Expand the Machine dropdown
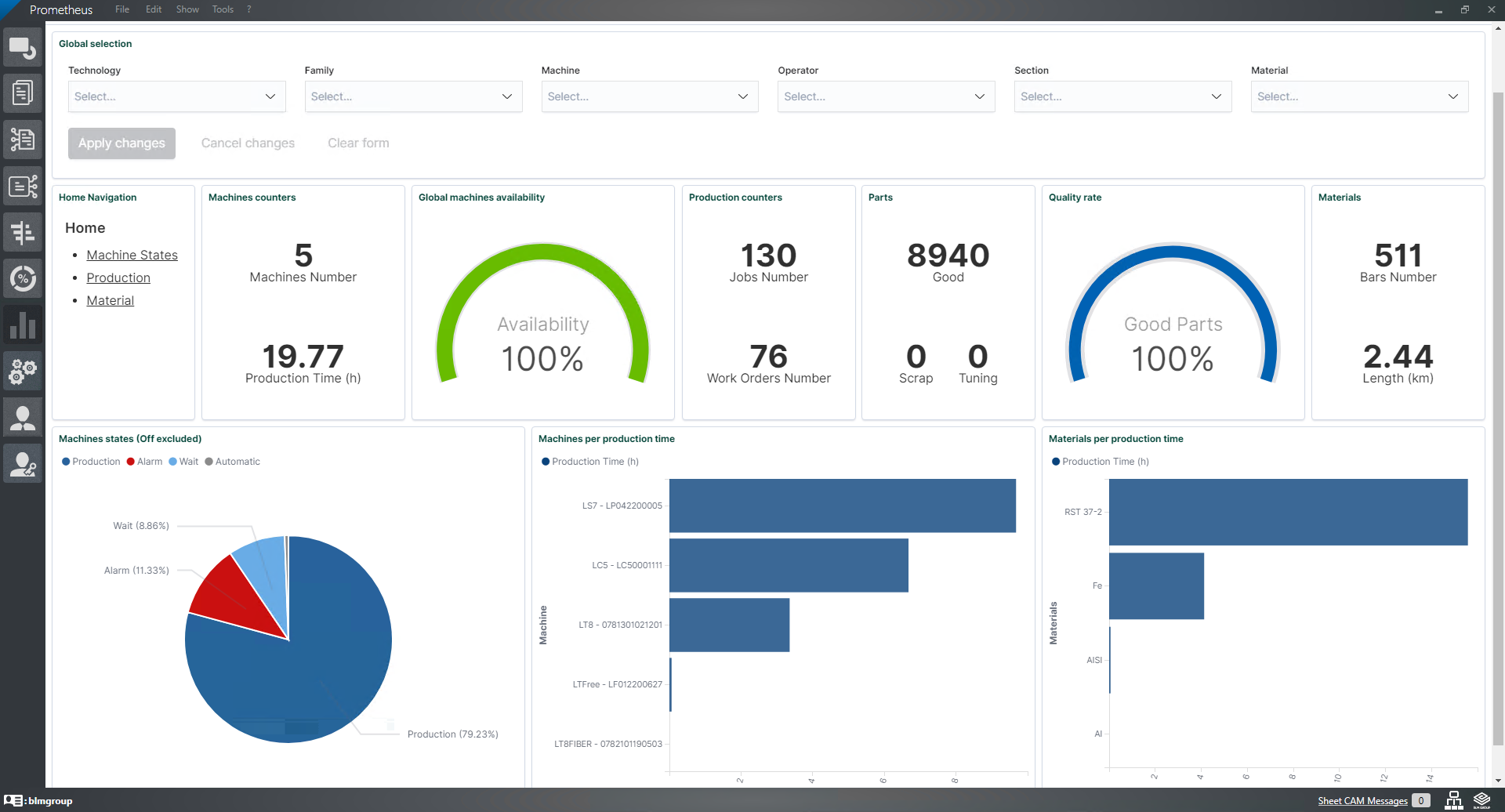This screenshot has width=1505, height=812. tap(649, 96)
